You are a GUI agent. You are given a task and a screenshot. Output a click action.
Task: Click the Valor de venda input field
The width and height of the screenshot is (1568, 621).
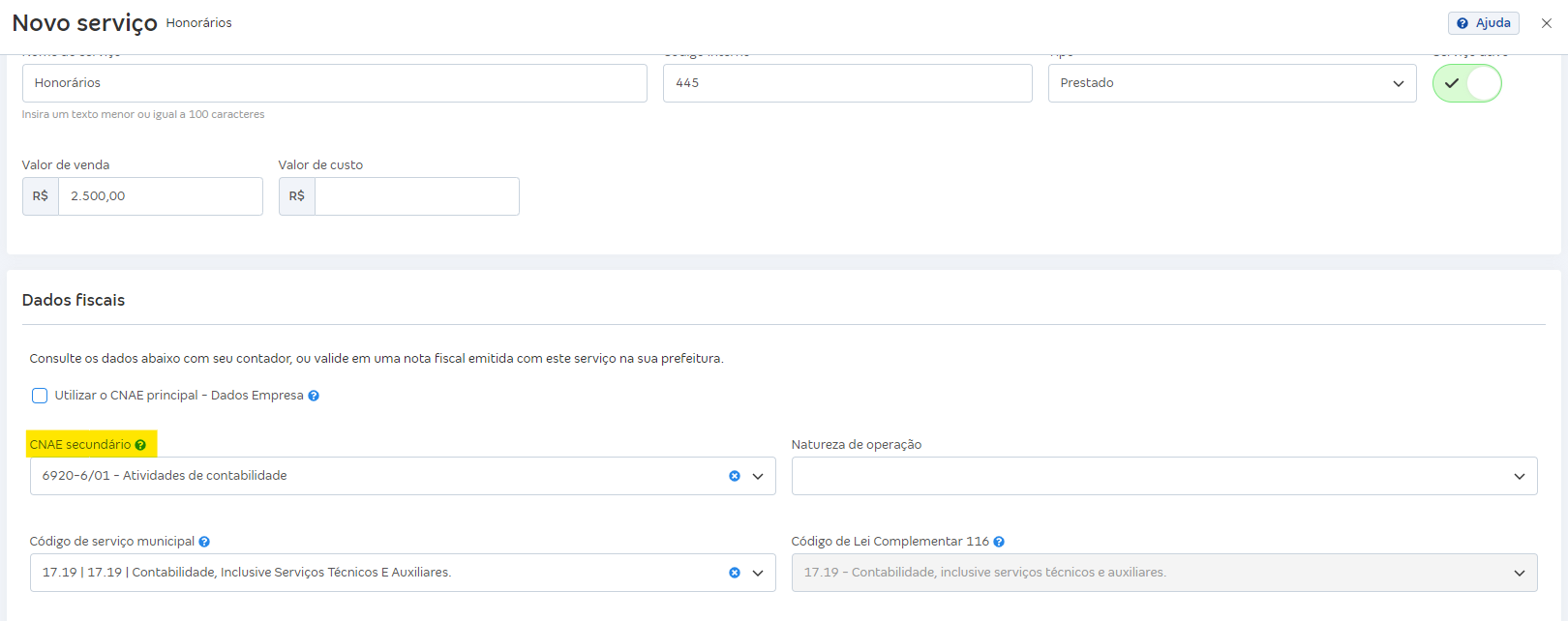160,196
